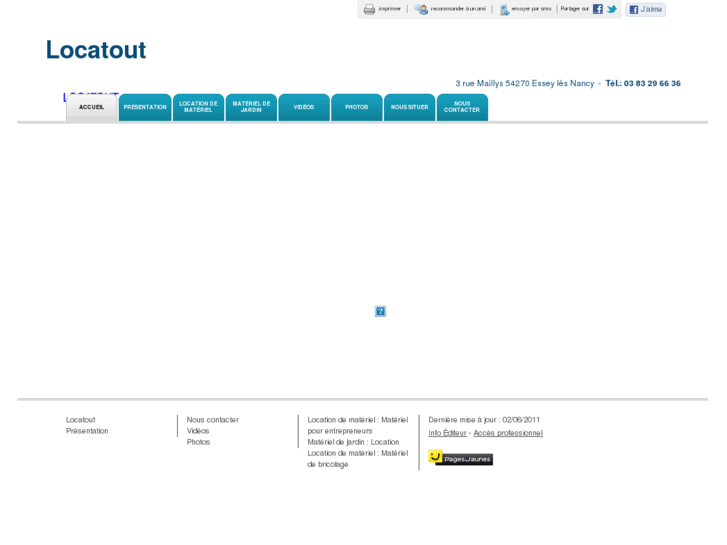Click 'recommander à un ami' link
The height and width of the screenshot is (545, 727).
(x=458, y=9)
